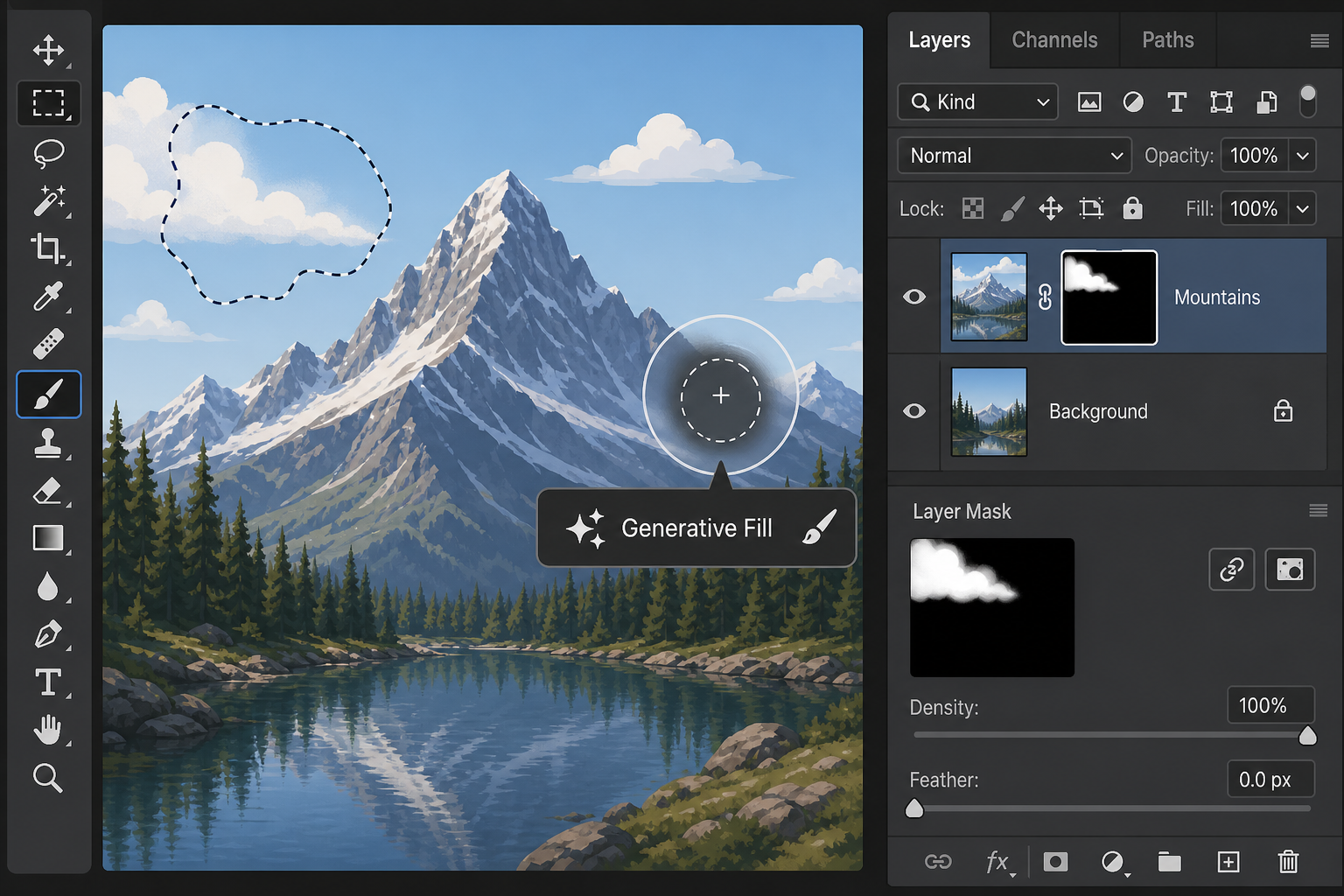Click the Layers tab
Screen dimensions: 1344x896
939,40
